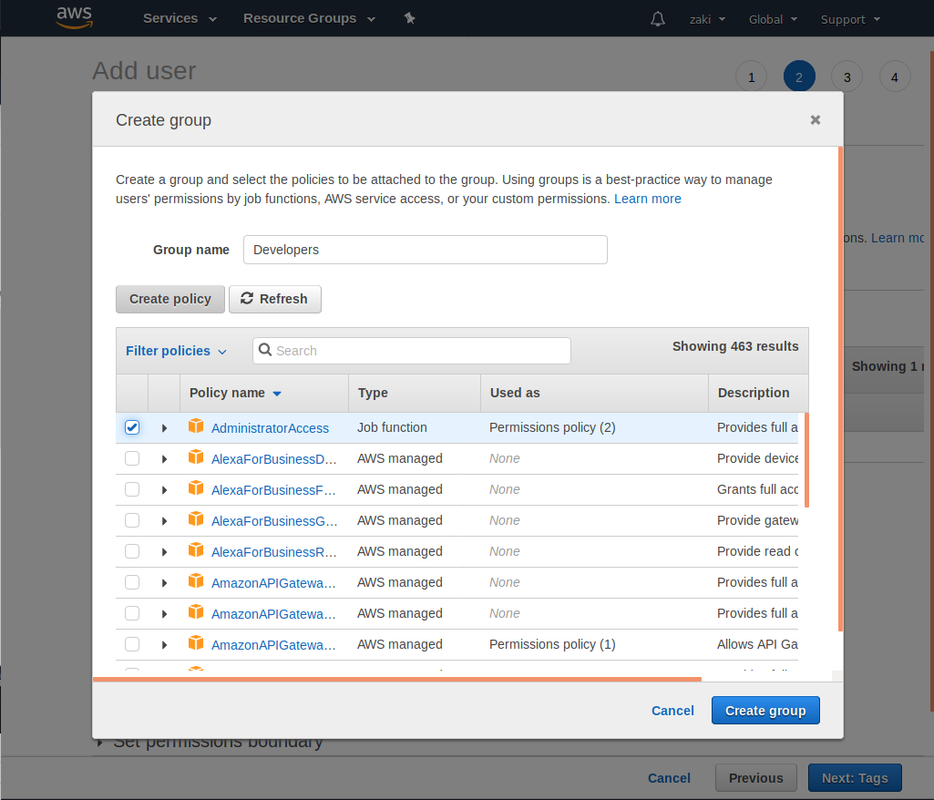Click 'Grants full acc' description cell

coord(757,489)
